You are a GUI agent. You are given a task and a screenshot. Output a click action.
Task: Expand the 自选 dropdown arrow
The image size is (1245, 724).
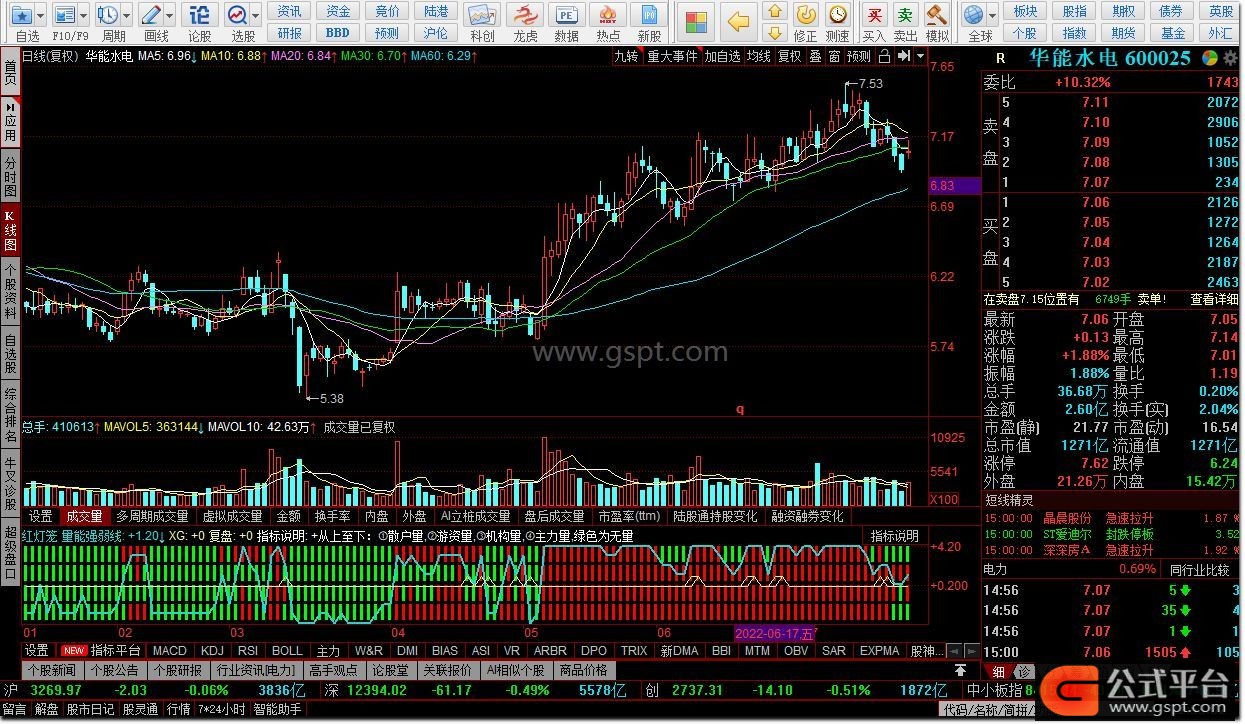(41, 15)
